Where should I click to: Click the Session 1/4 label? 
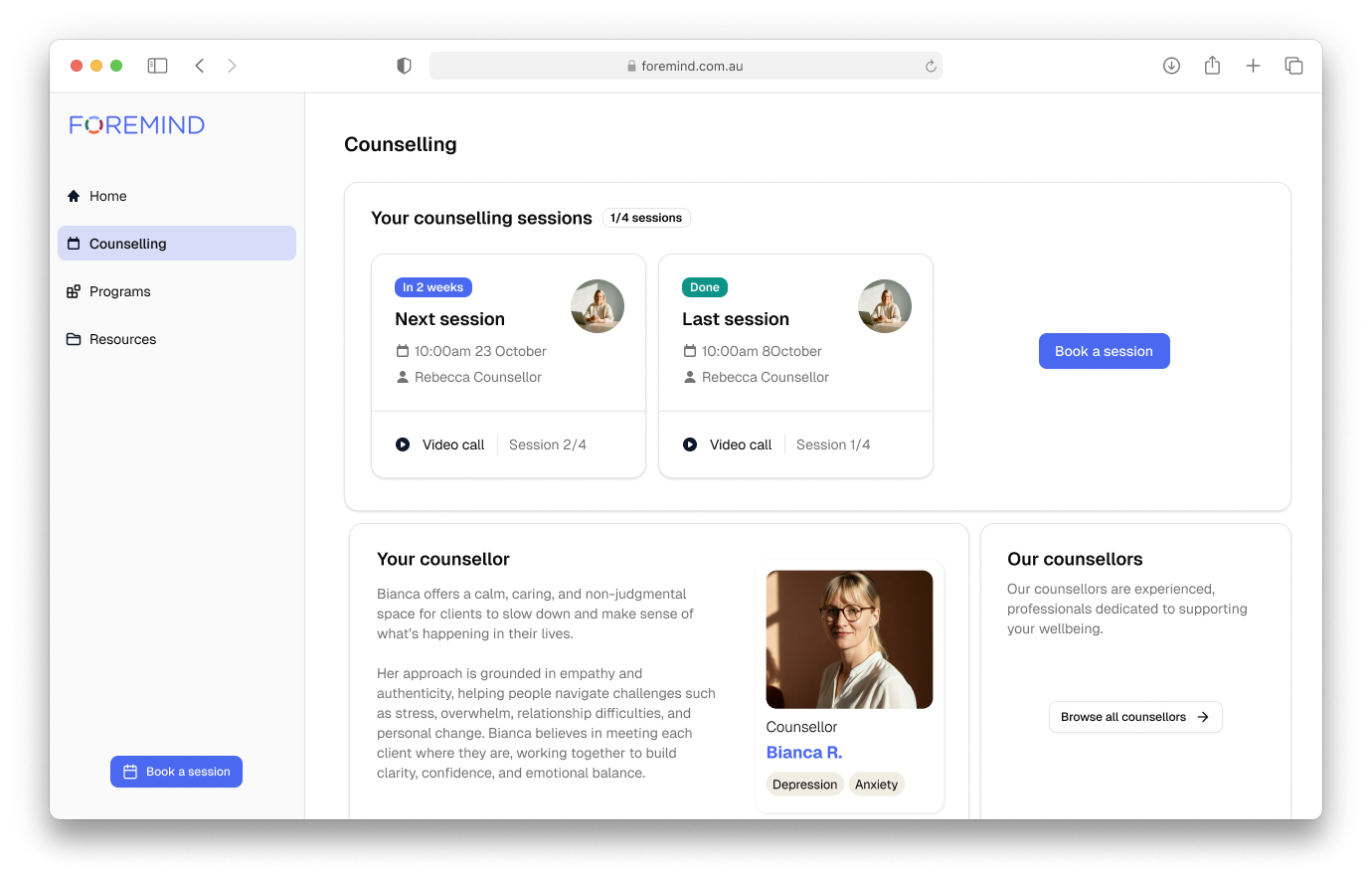pyautogui.click(x=833, y=444)
